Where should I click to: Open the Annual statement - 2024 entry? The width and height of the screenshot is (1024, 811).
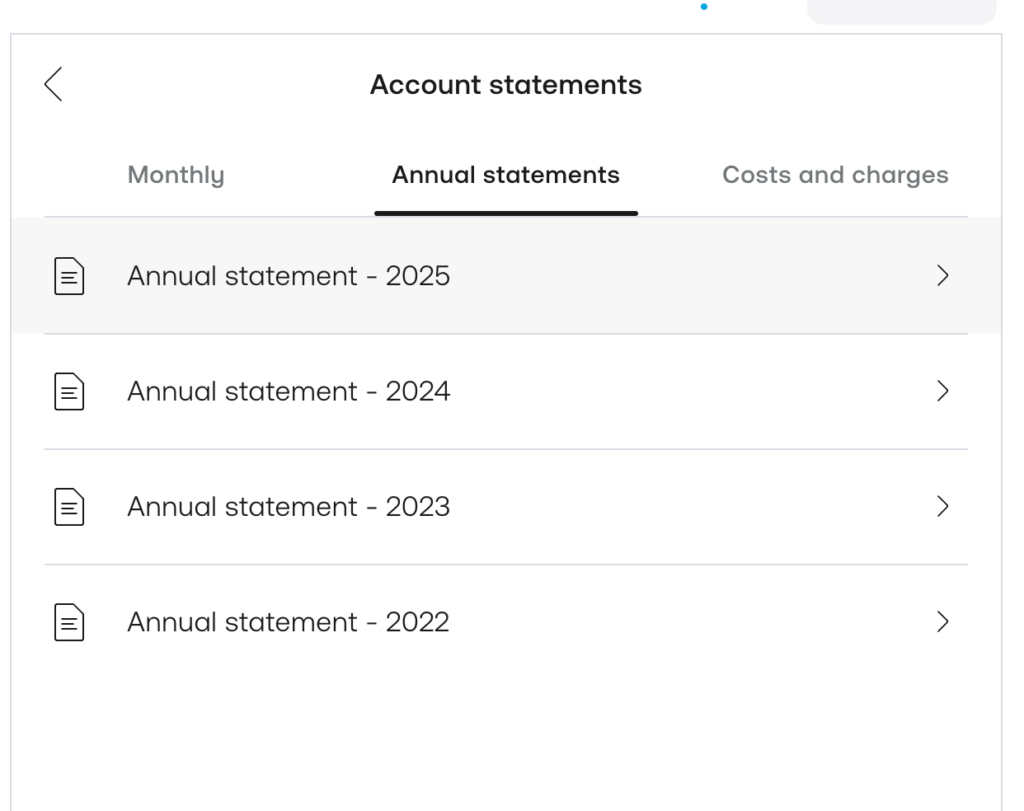[288, 392]
